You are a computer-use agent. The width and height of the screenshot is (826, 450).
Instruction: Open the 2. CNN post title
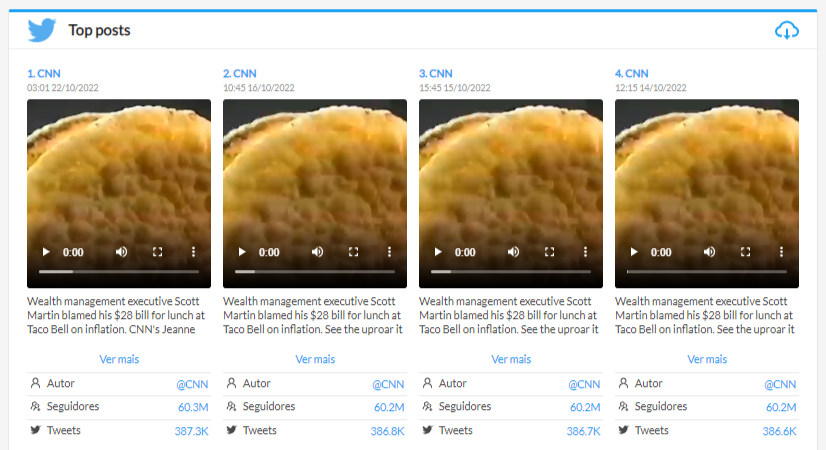click(239, 73)
